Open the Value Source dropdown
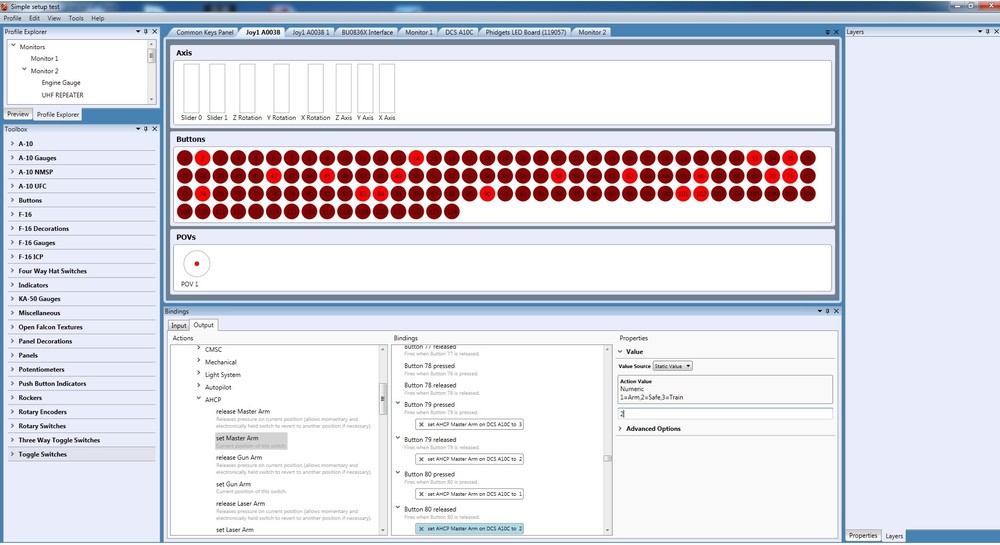1000x545 pixels. (672, 366)
